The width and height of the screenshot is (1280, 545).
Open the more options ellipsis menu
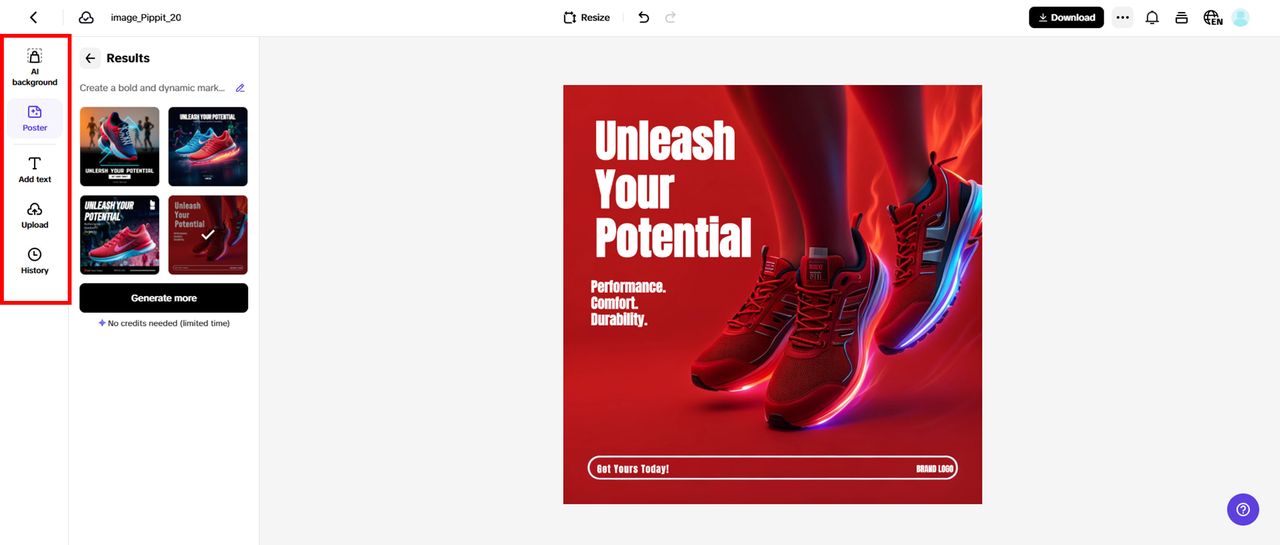pyautogui.click(x=1122, y=17)
